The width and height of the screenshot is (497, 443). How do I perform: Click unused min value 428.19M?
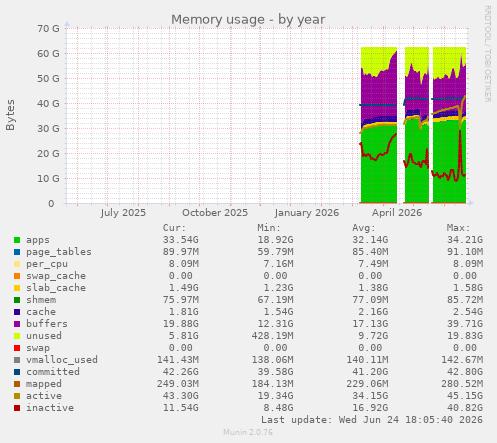coord(272,336)
